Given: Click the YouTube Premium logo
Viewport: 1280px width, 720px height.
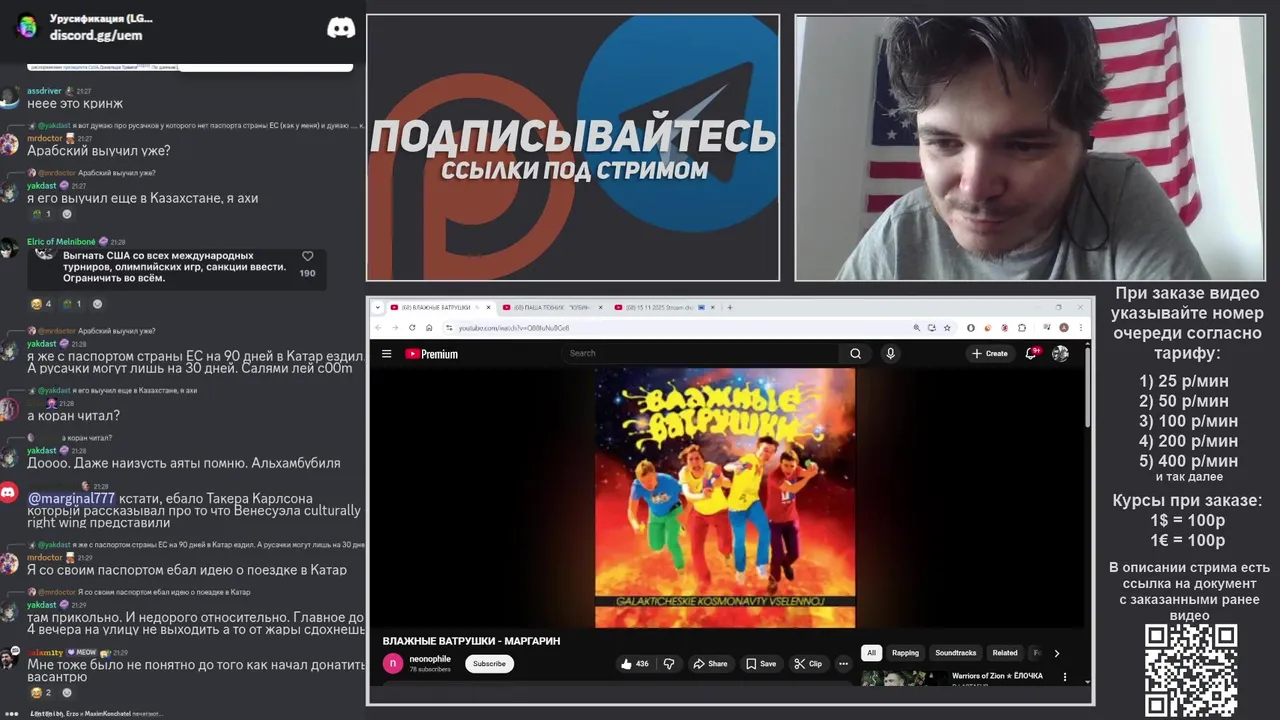Looking at the screenshot, I should 431,354.
